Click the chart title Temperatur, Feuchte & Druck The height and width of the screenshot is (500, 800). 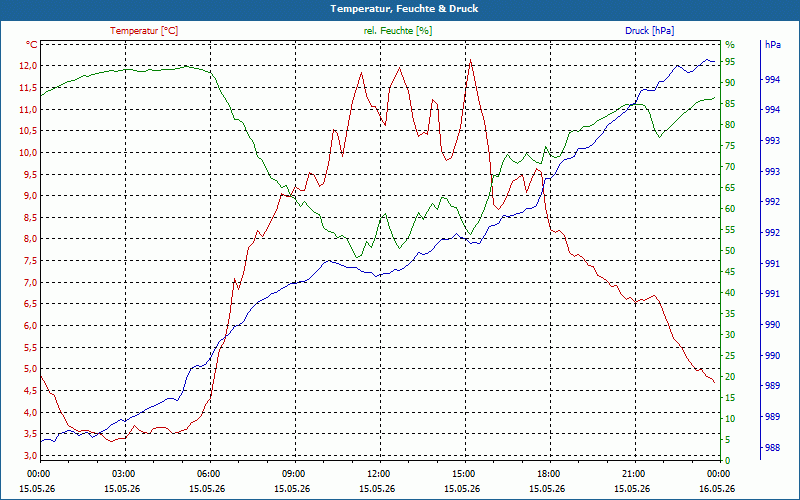[404, 9]
